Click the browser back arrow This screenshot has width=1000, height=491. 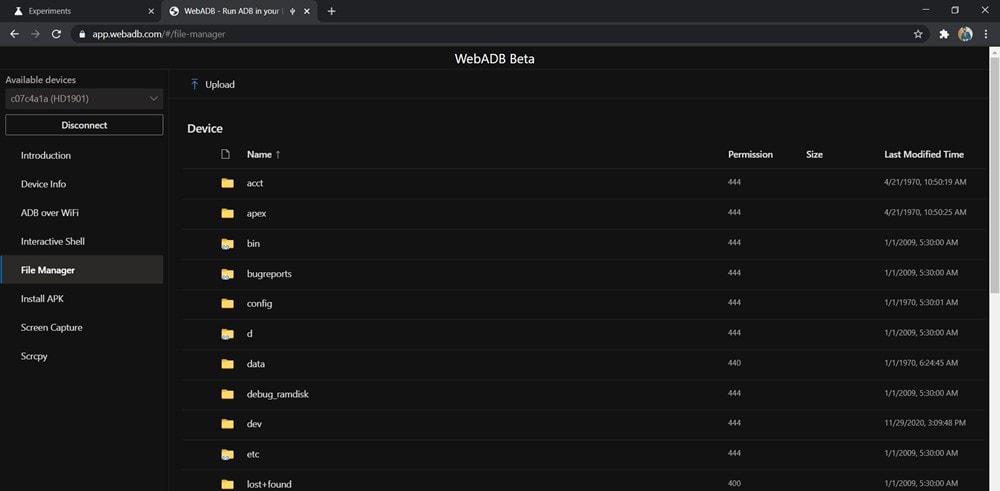[15, 34]
